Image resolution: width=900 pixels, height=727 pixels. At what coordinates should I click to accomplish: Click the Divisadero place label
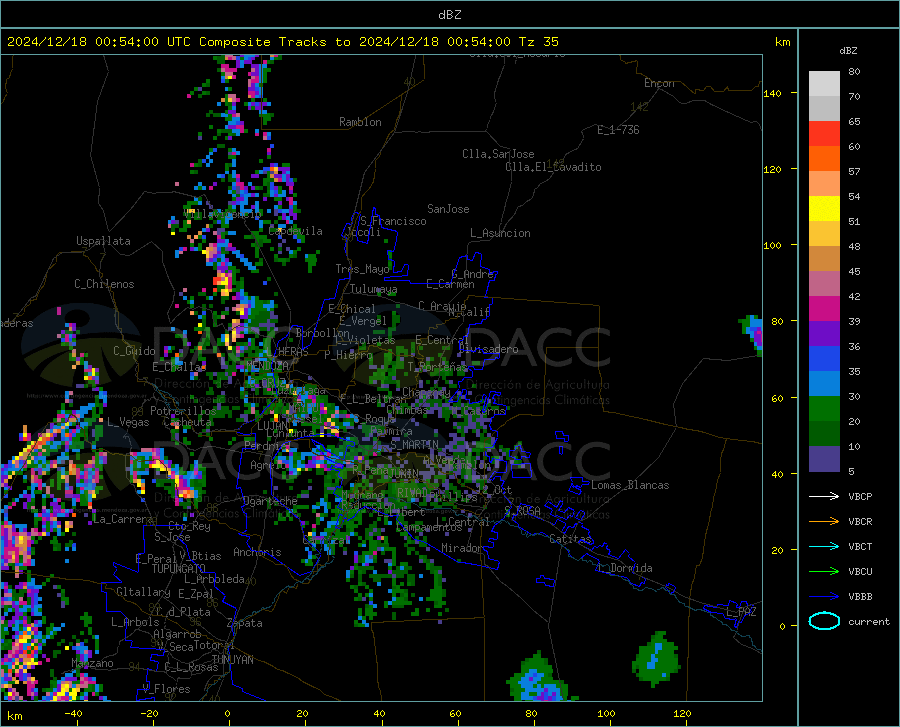coord(488,349)
